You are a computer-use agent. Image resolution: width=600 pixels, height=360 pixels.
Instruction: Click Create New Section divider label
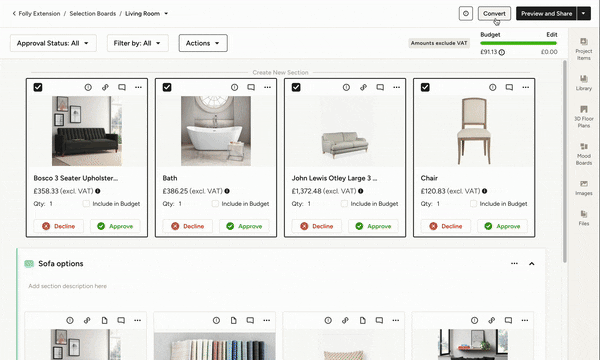click(x=280, y=72)
